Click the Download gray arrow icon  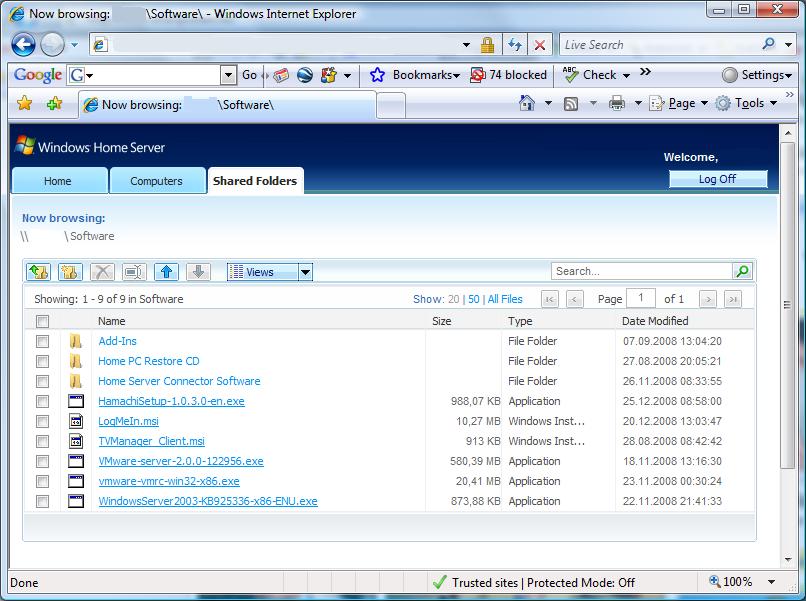click(198, 272)
